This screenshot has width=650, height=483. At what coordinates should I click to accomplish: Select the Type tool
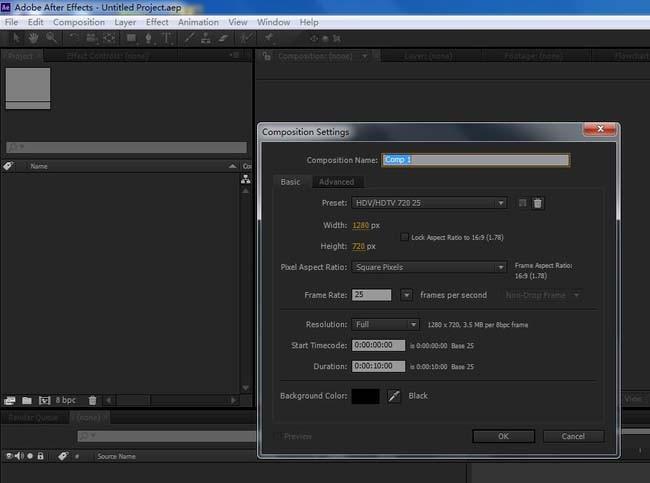click(x=166, y=38)
